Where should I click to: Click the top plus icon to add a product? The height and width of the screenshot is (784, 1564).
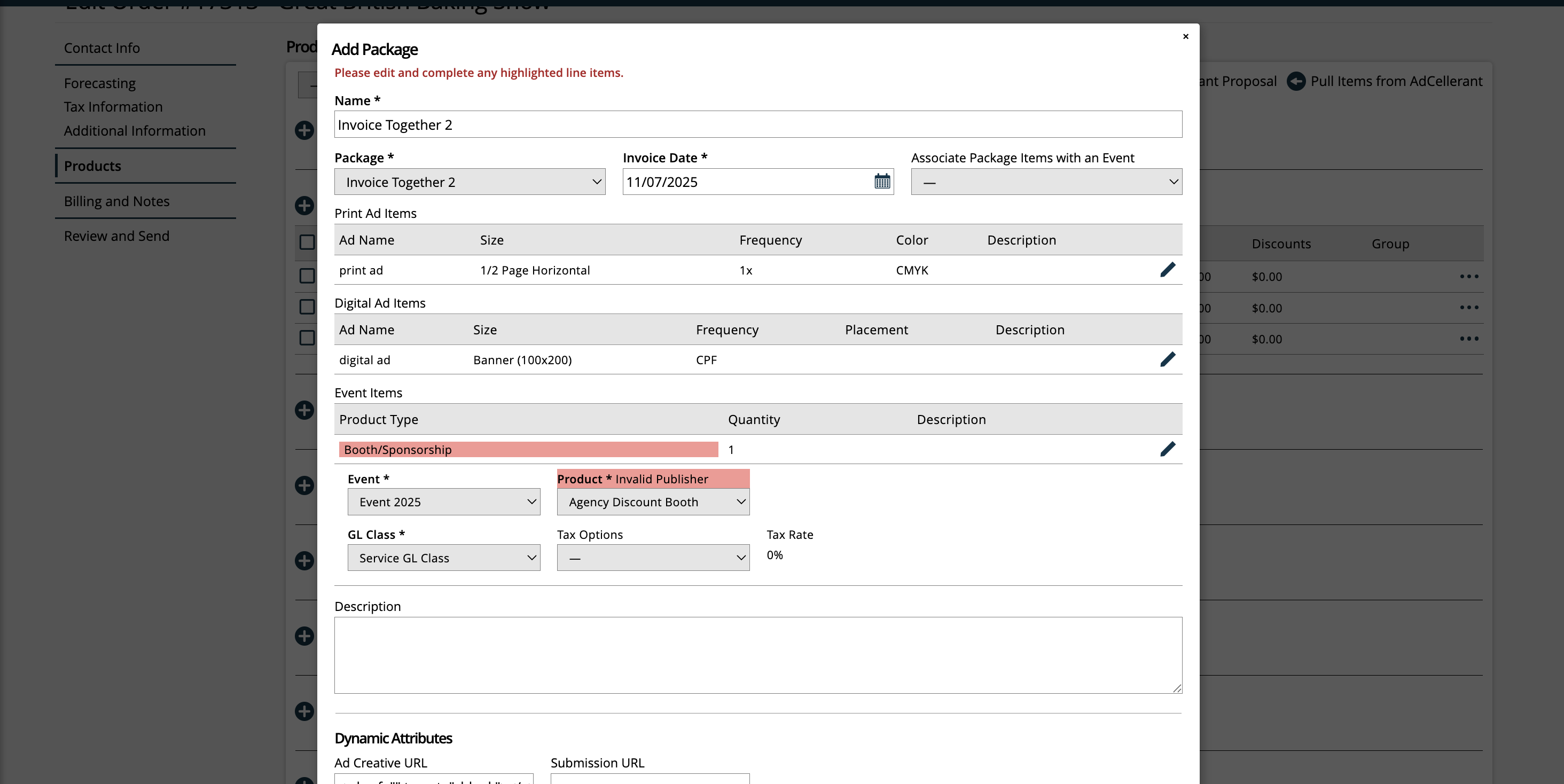(304, 130)
